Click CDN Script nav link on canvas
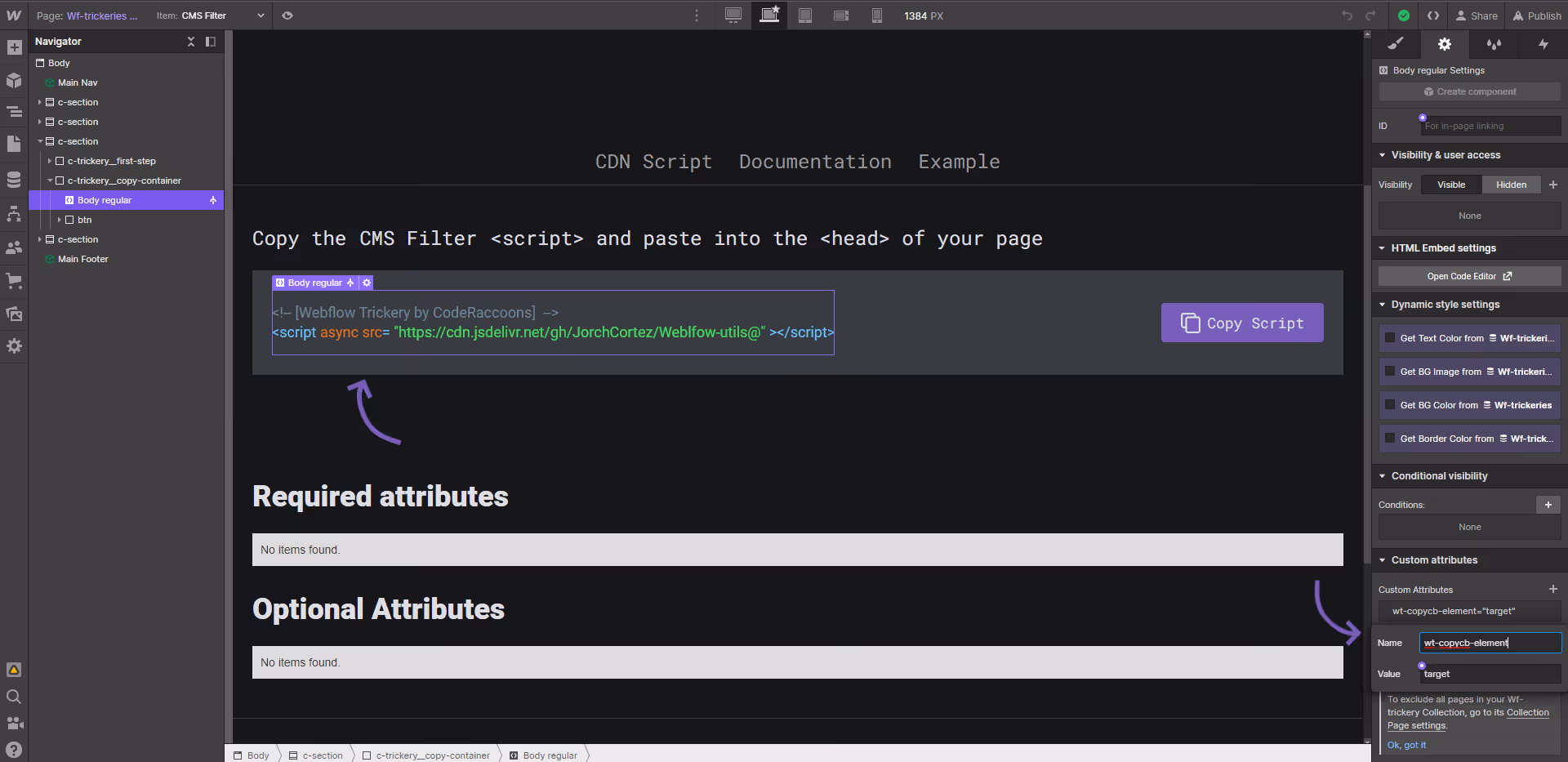The image size is (1568, 762). [653, 162]
